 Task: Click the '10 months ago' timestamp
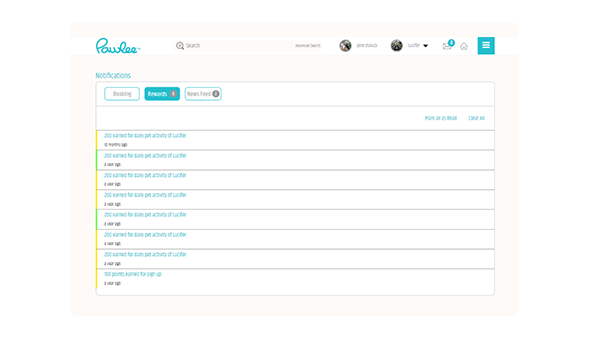click(116, 145)
